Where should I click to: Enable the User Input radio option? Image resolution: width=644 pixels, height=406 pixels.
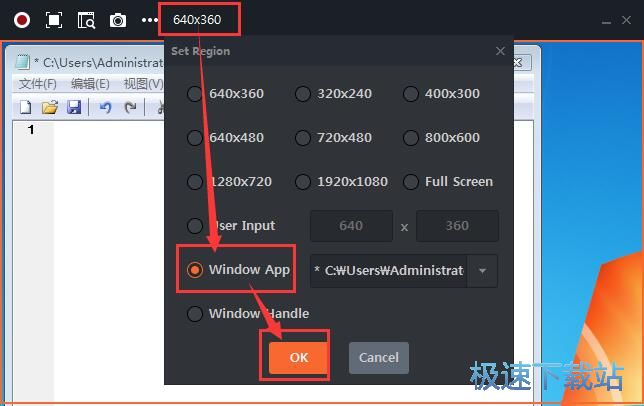194,225
